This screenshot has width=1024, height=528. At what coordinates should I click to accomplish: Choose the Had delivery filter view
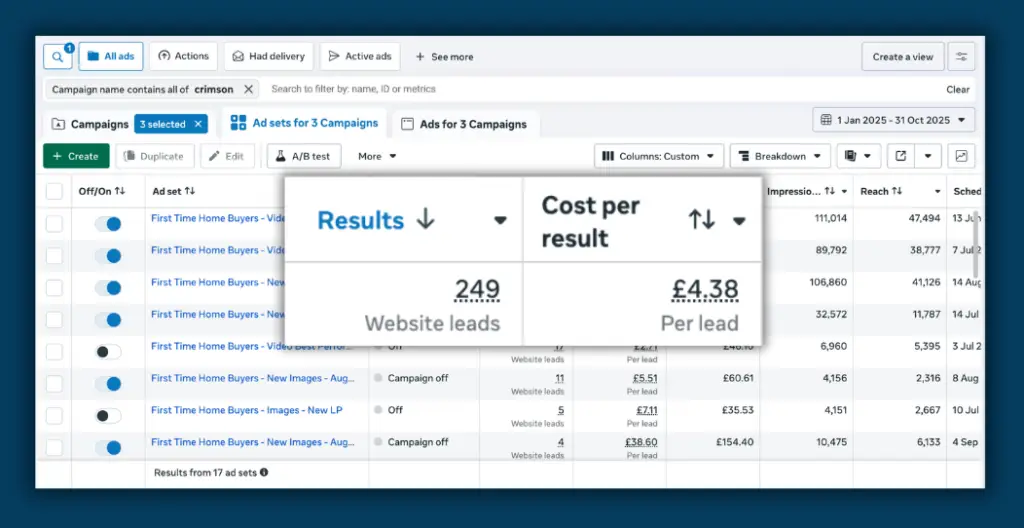pyautogui.click(x=269, y=57)
